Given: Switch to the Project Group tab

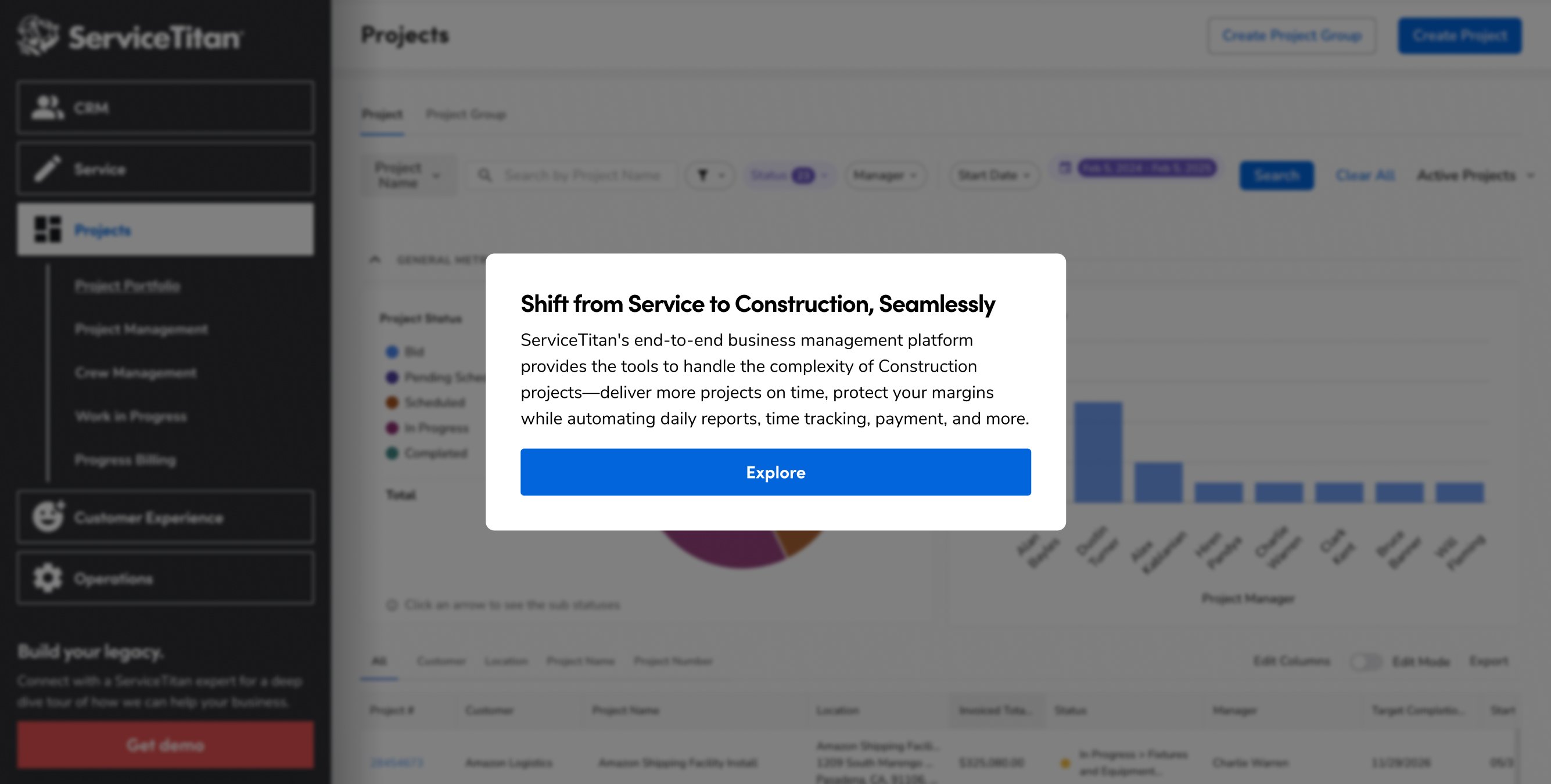Looking at the screenshot, I should coord(466,114).
